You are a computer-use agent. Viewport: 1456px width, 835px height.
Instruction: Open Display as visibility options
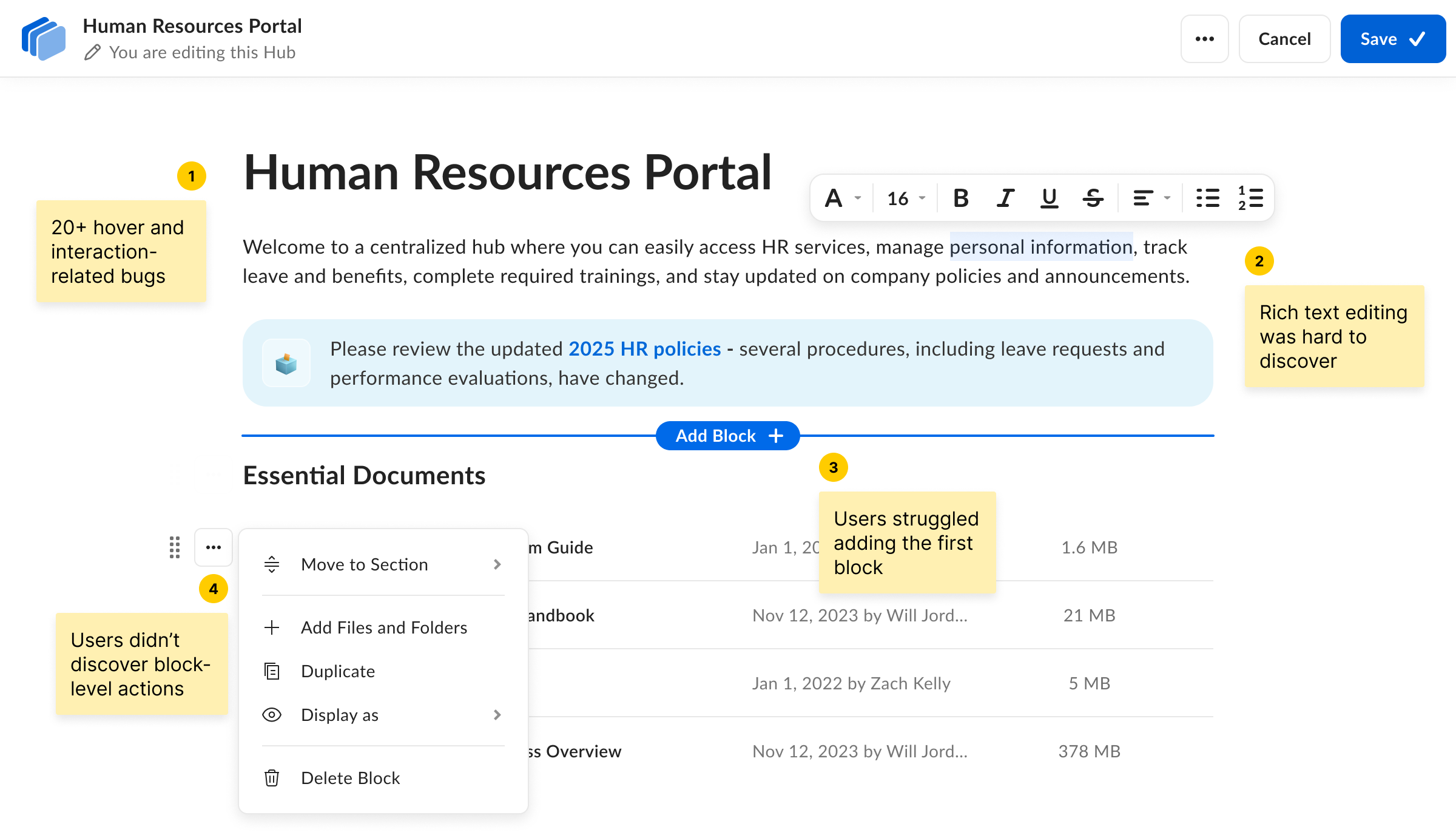pos(383,715)
